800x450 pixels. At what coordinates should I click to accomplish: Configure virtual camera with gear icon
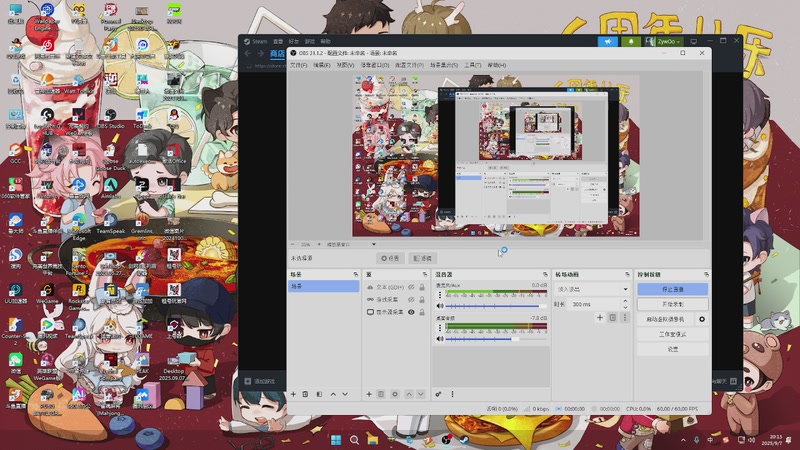(702, 319)
